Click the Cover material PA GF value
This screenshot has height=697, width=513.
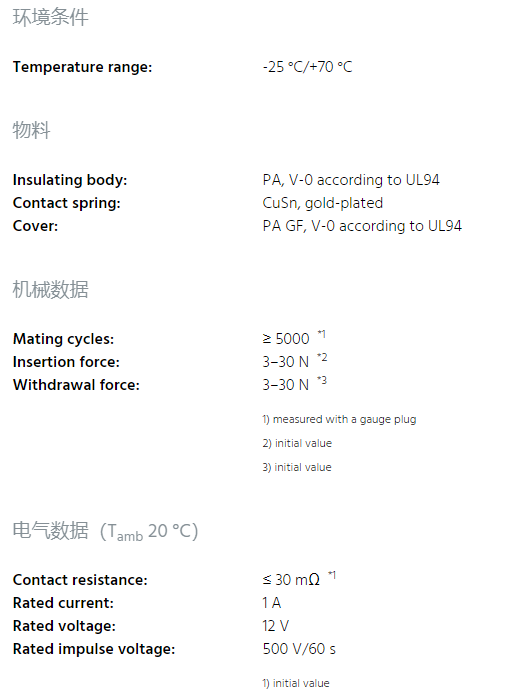click(x=362, y=226)
